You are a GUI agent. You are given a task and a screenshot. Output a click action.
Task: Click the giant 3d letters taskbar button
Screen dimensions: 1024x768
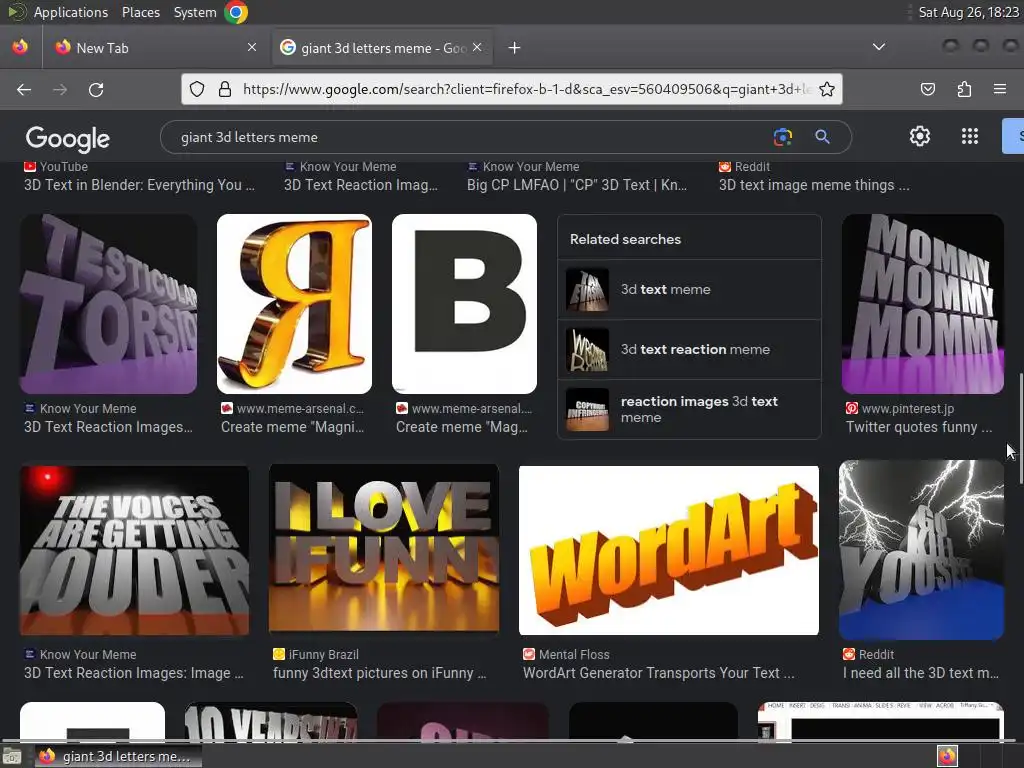(118, 756)
